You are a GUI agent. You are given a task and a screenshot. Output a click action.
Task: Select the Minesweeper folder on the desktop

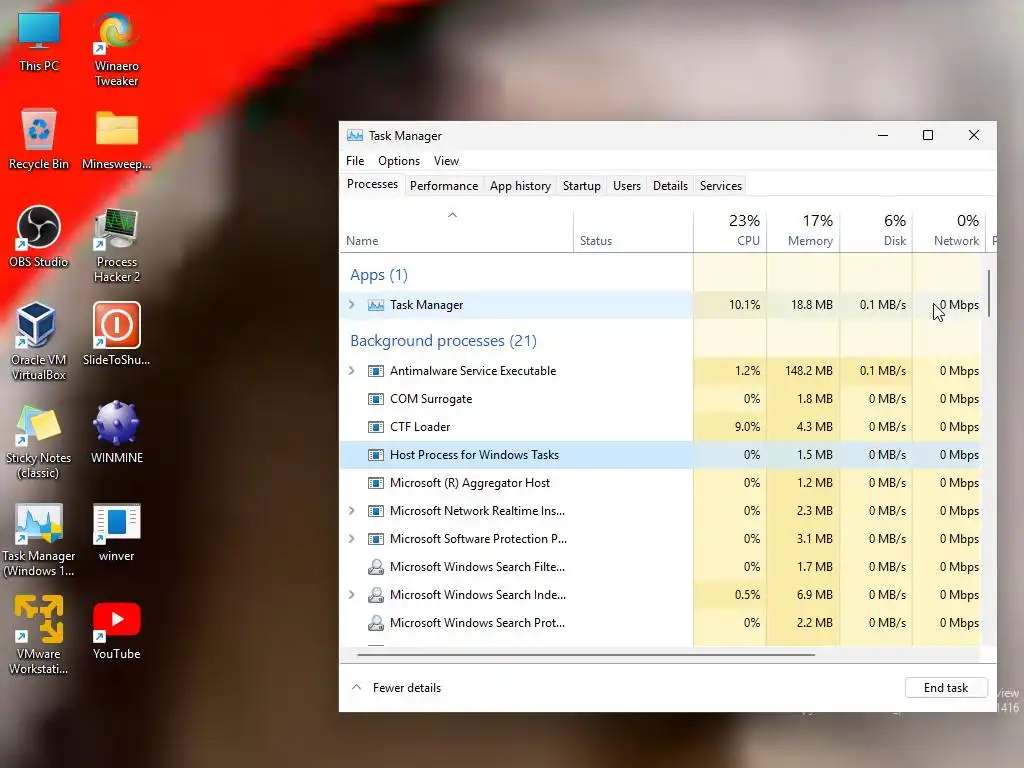click(116, 139)
